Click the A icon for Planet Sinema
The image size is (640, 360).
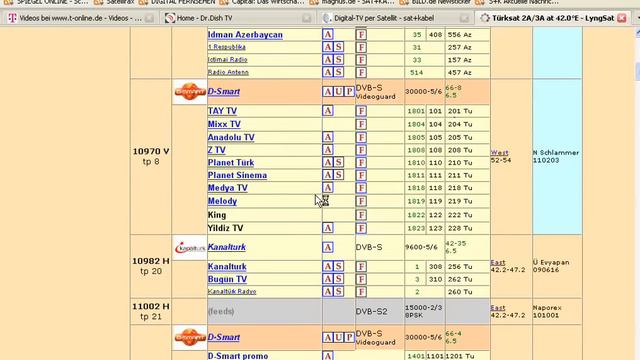[328, 175]
